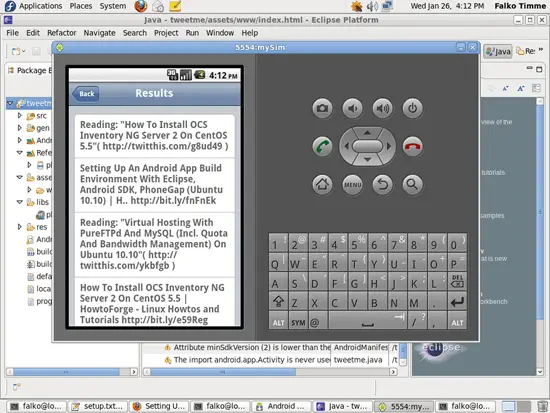Click the network icon in system tray
This screenshot has width=550, height=413.
[x=387, y=6]
